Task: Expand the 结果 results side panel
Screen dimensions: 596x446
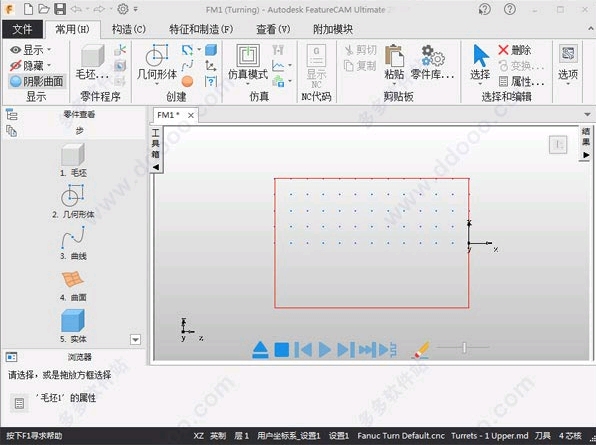Action: point(586,143)
